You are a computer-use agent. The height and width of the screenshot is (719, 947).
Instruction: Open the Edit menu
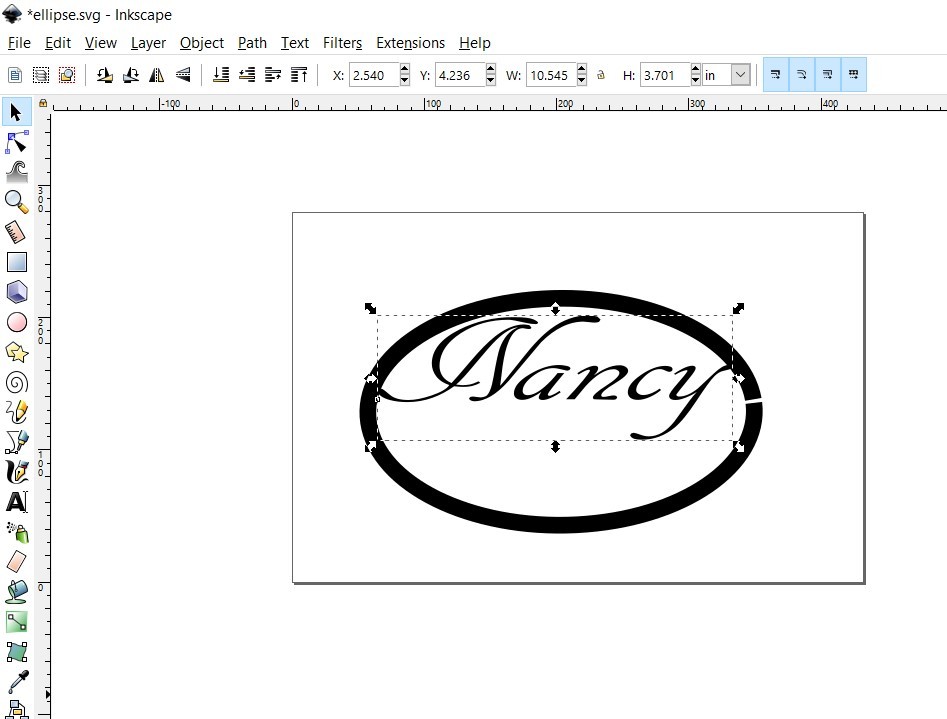(x=58, y=43)
